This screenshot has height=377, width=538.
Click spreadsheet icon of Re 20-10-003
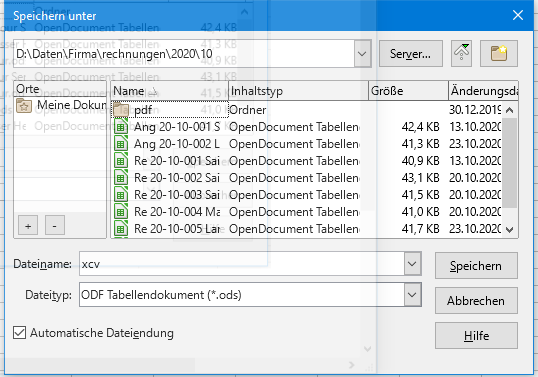[x=121, y=195]
